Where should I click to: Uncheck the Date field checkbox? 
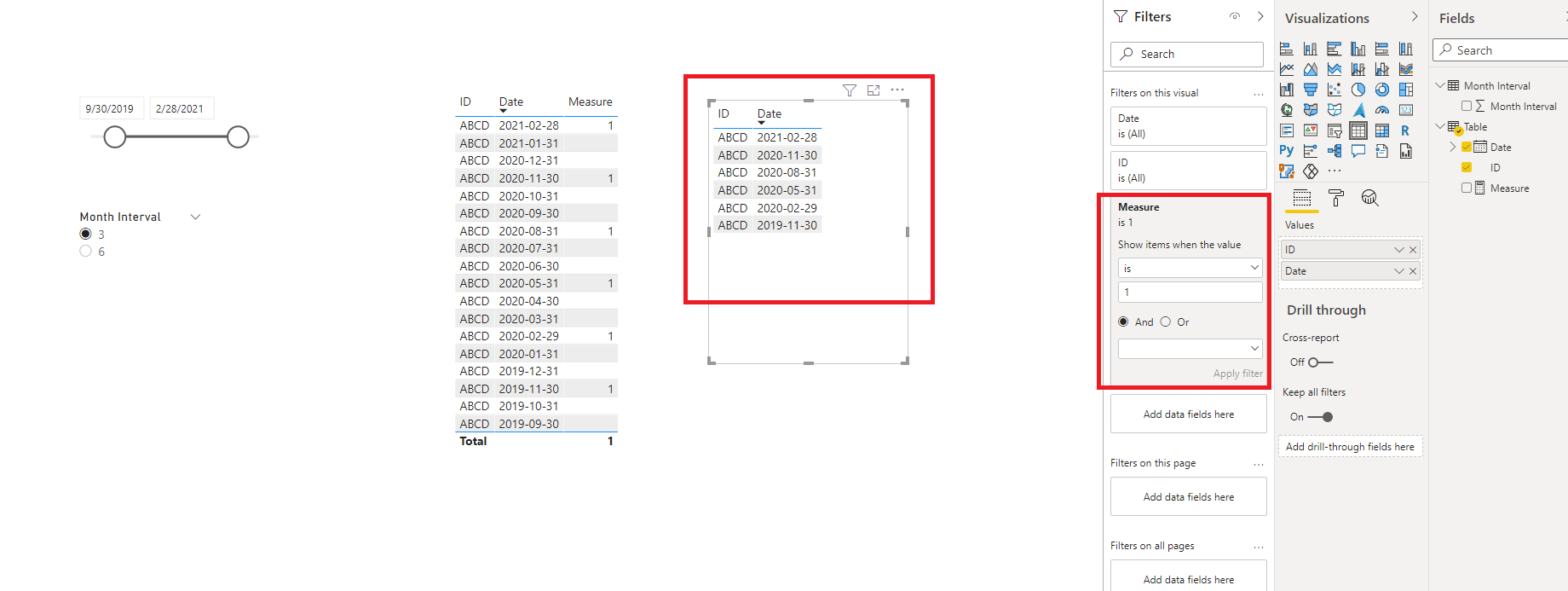click(x=1467, y=147)
